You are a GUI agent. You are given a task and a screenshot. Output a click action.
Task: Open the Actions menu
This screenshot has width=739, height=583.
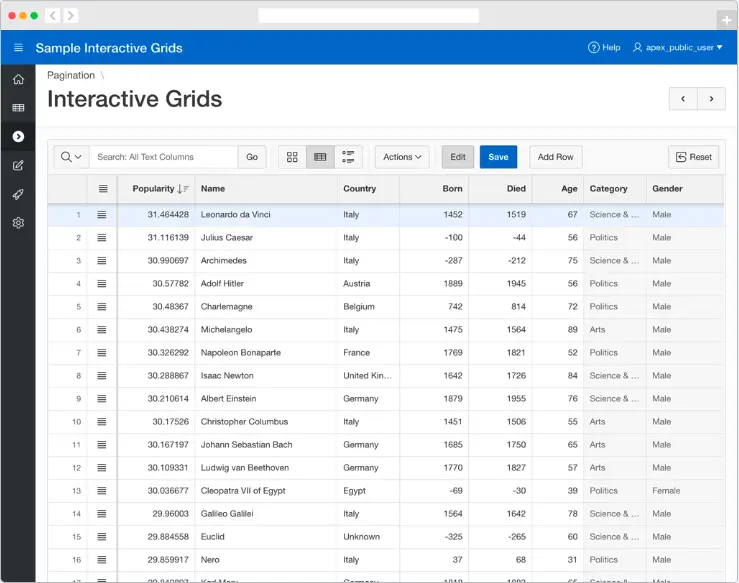402,157
